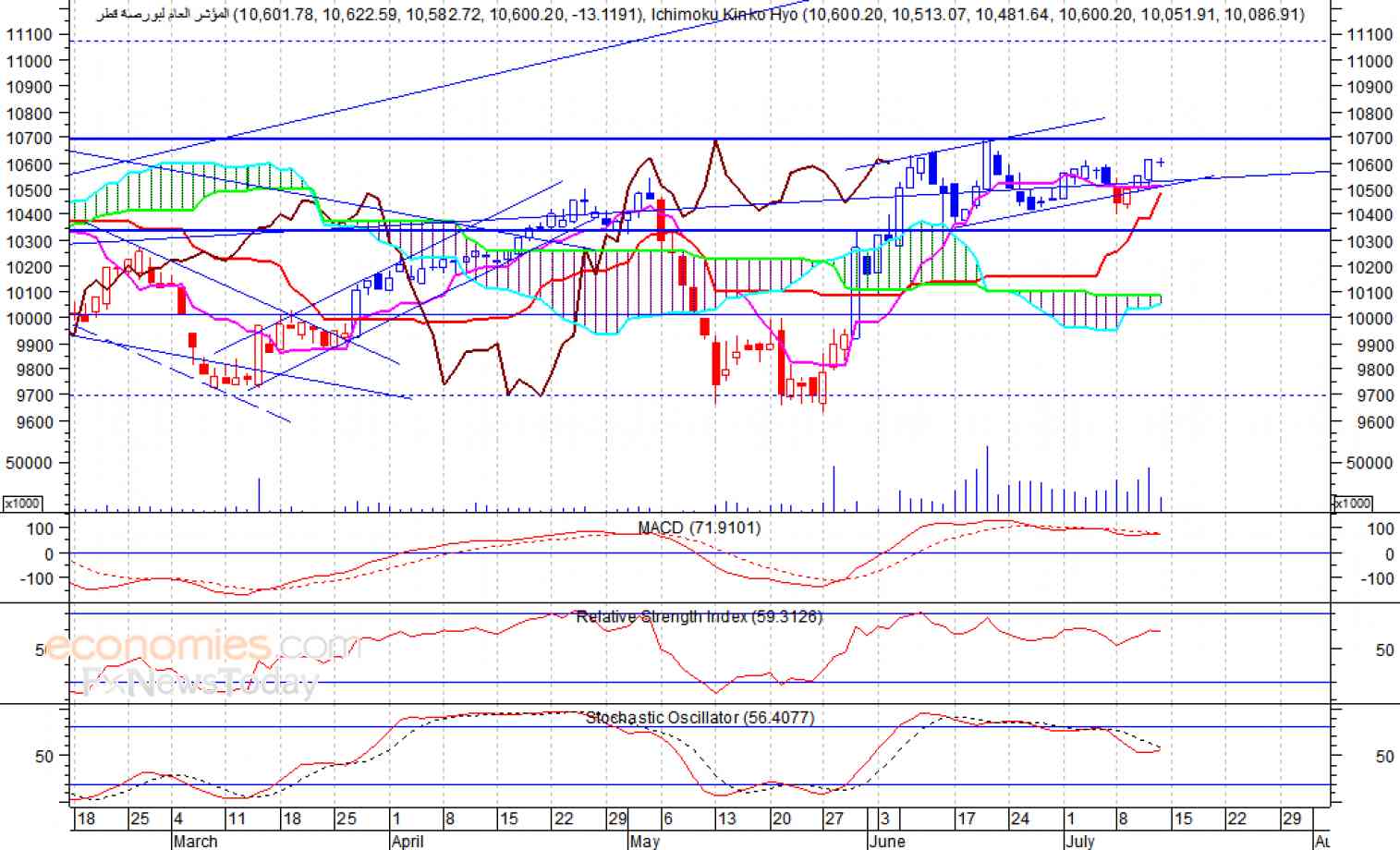The image size is (1400, 850).
Task: Click the Stochastic Oscillator title label
Action: [x=700, y=717]
